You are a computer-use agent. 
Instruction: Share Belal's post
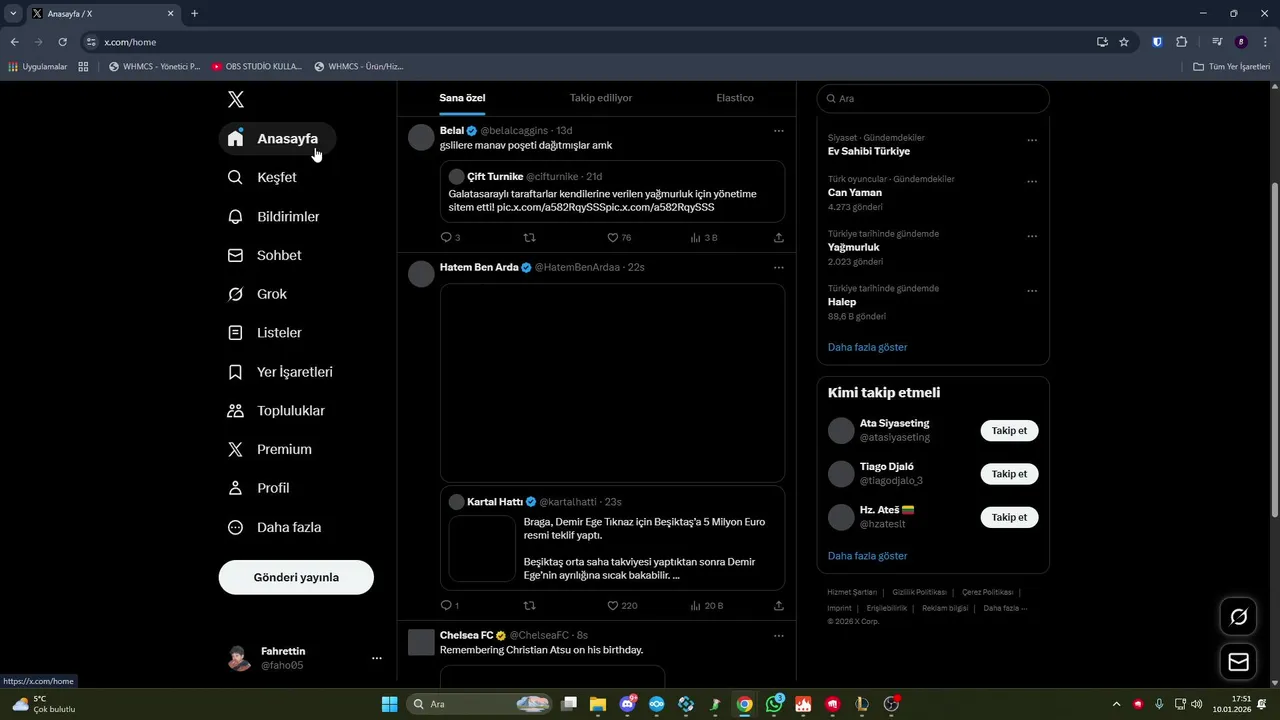coord(779,237)
